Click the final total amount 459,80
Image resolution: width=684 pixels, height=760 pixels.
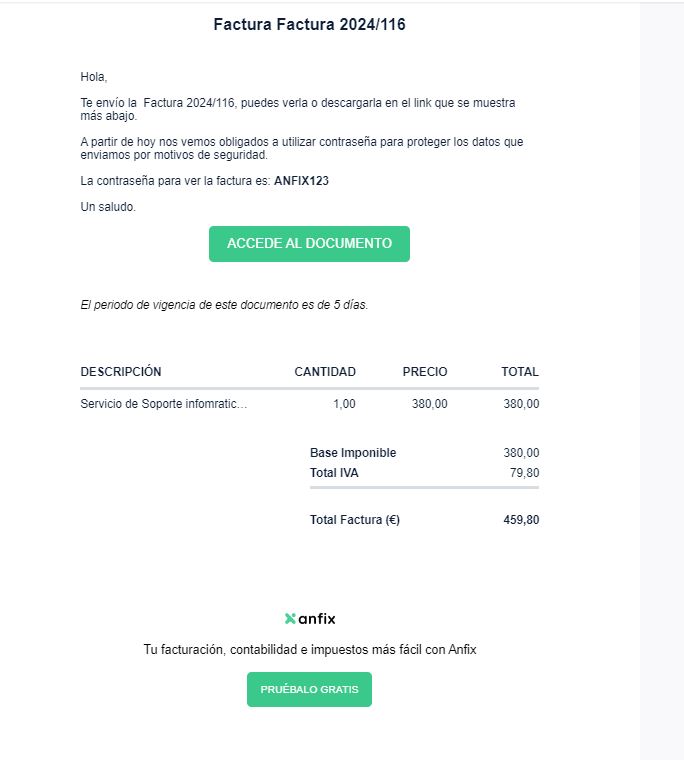pos(521,520)
